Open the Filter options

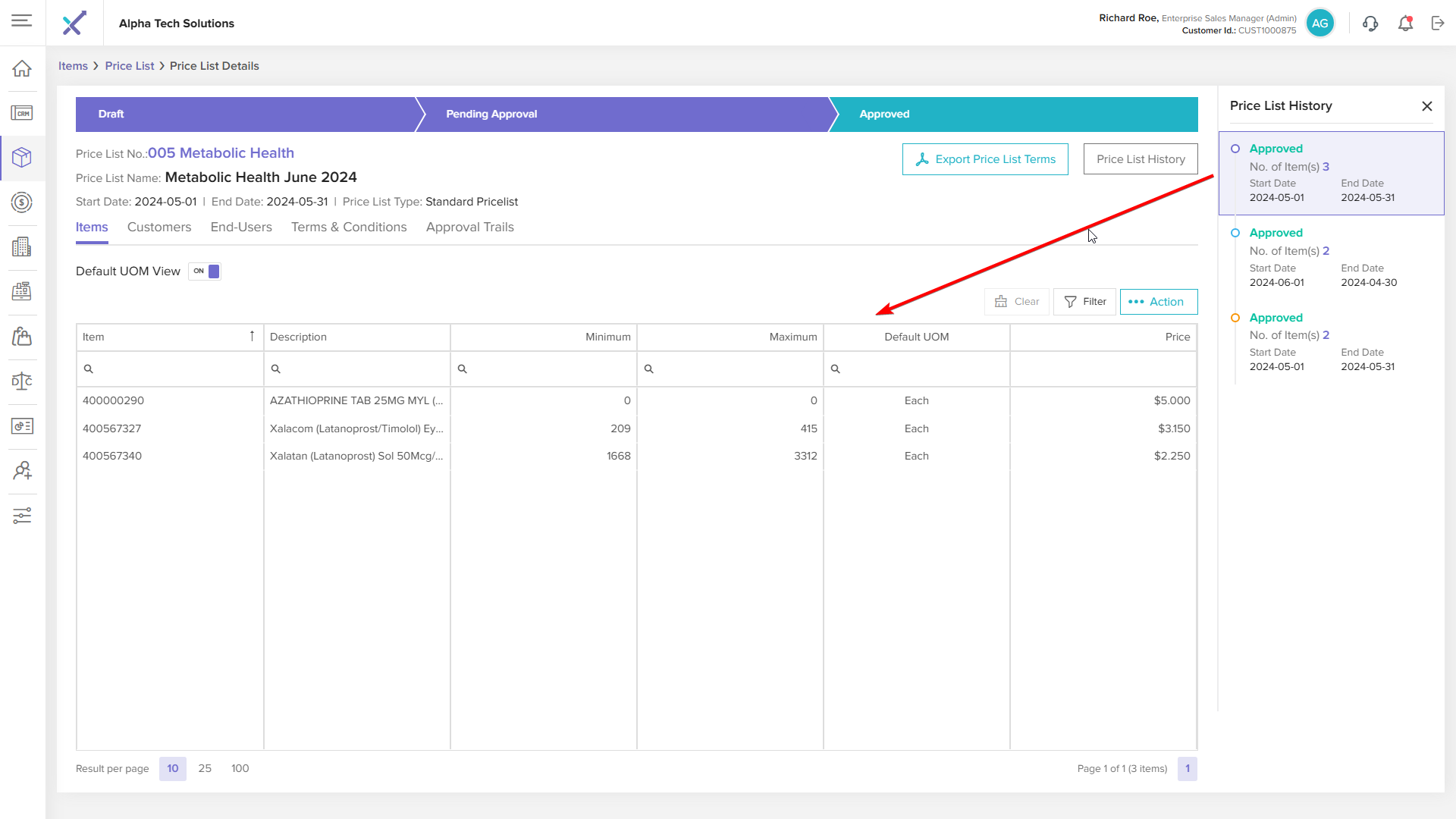point(1084,302)
